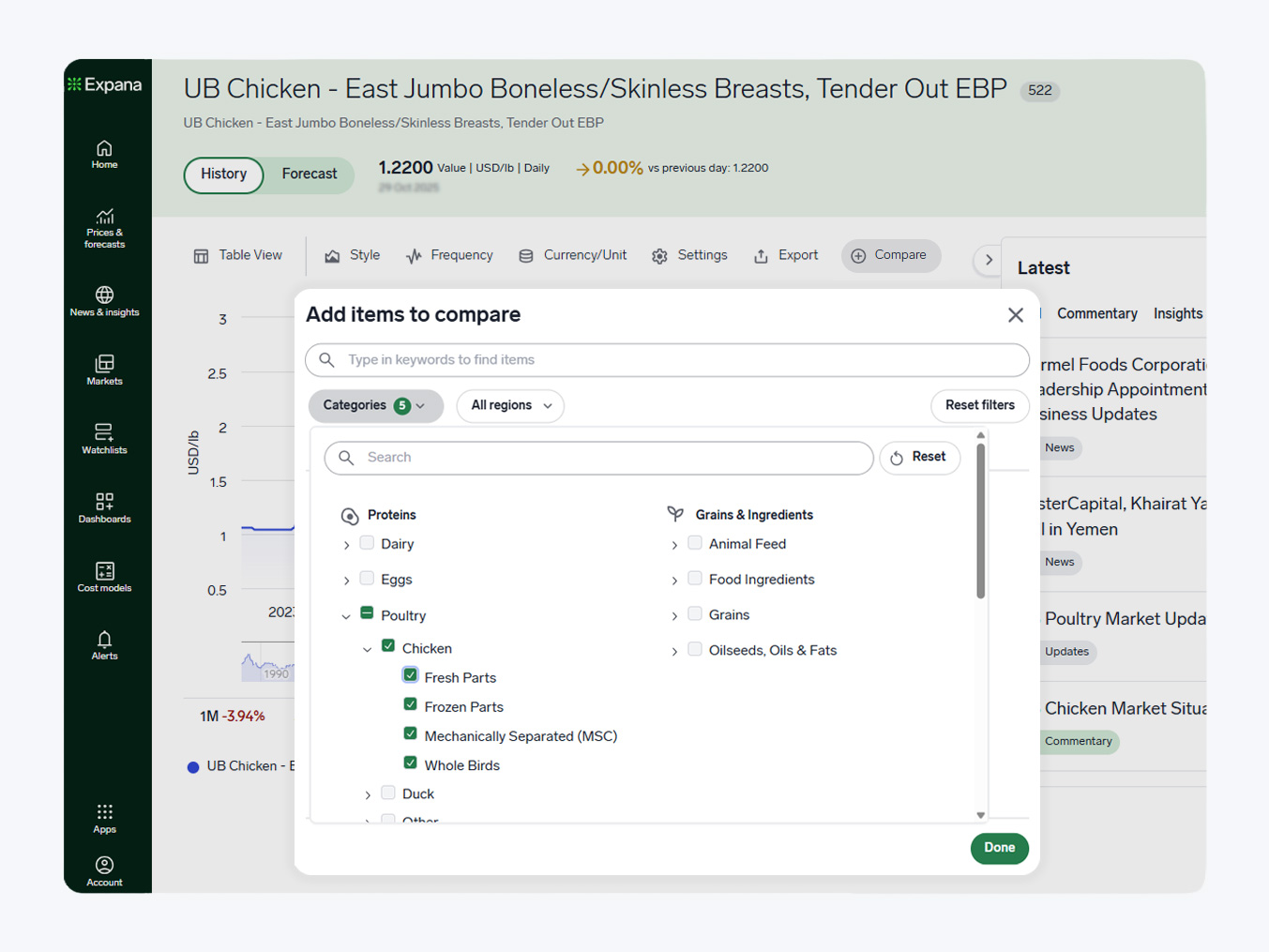
Task: Uncheck the Chicken checkbox
Action: point(388,646)
